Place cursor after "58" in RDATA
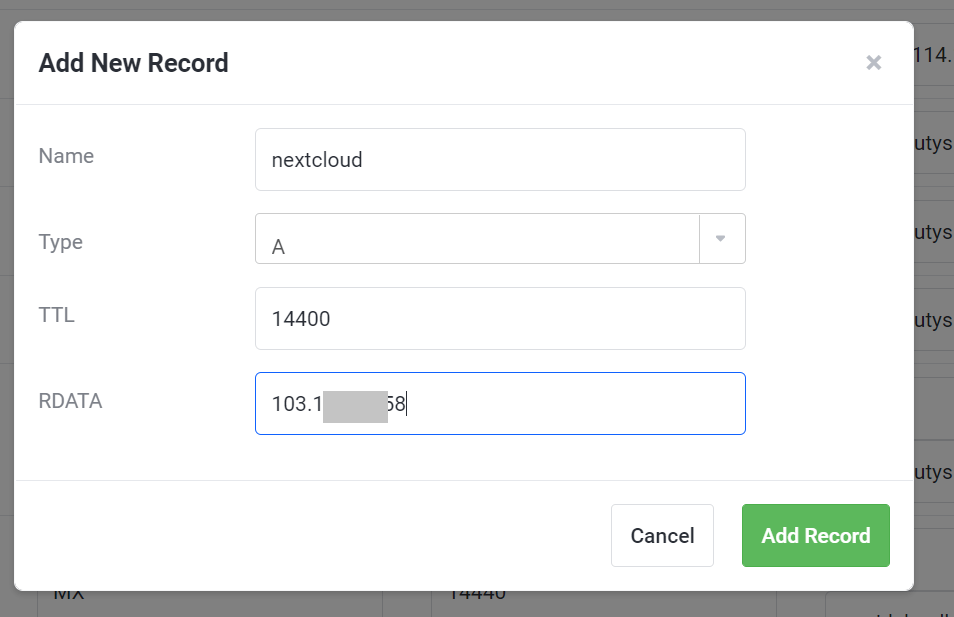The width and height of the screenshot is (954, 617). [407, 405]
